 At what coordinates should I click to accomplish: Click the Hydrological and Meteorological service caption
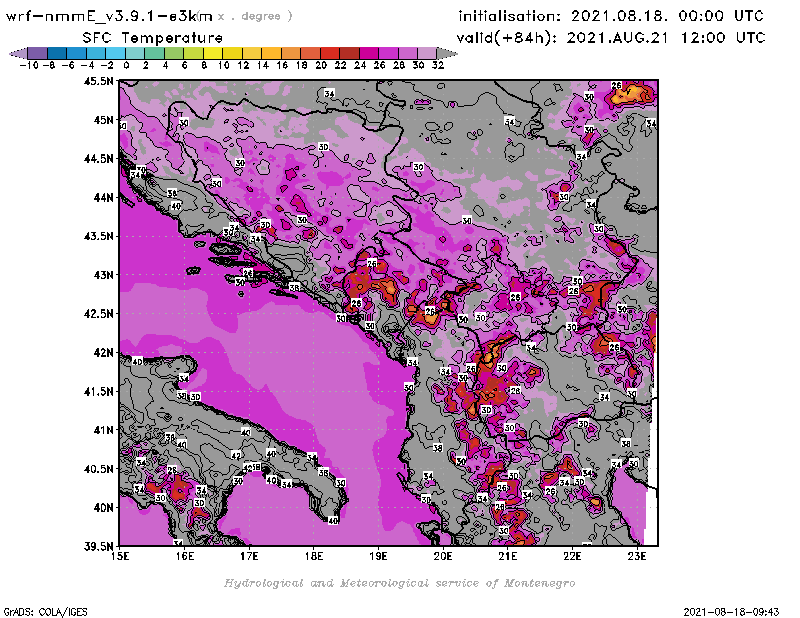(399, 583)
